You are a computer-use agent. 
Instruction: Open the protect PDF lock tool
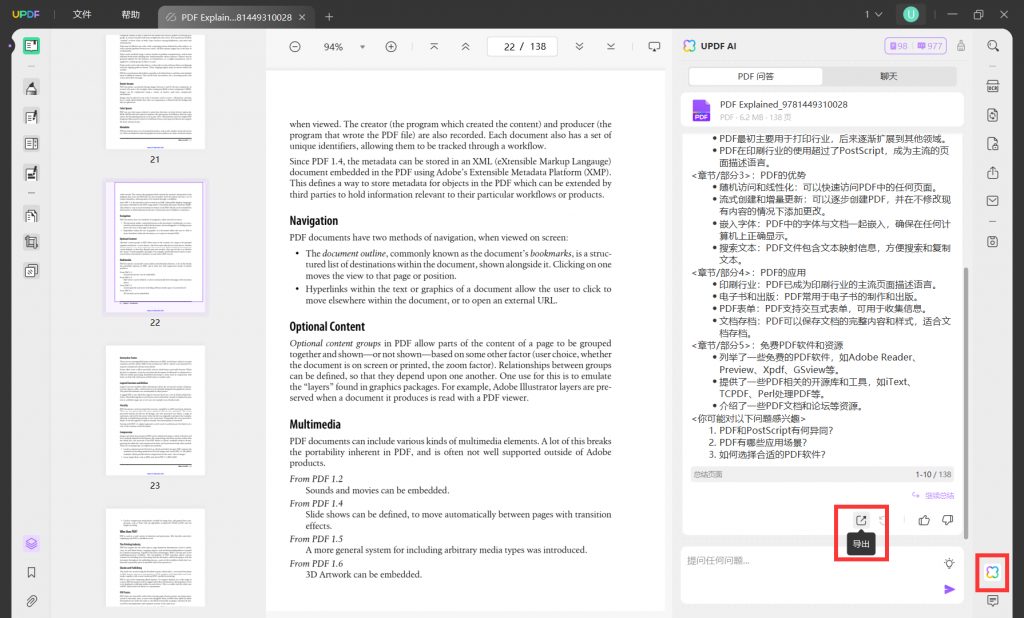[993, 144]
